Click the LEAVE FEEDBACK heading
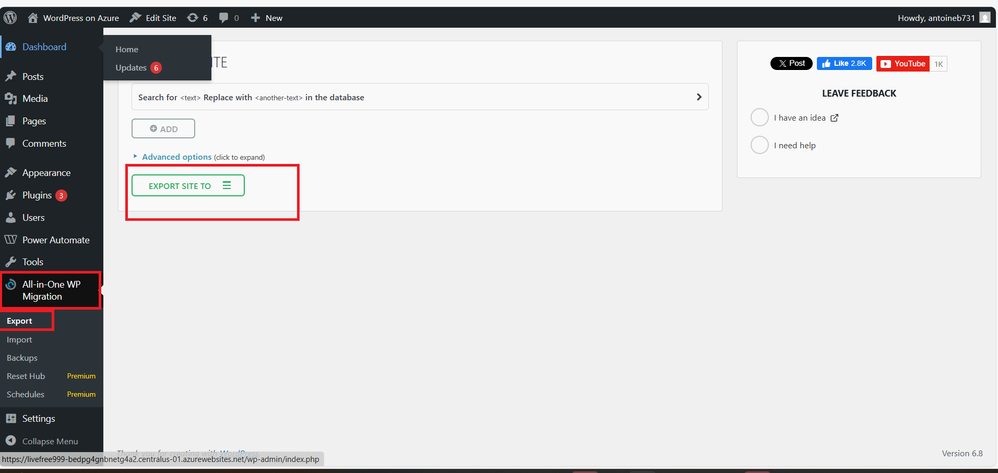998x473 pixels. tap(859, 93)
